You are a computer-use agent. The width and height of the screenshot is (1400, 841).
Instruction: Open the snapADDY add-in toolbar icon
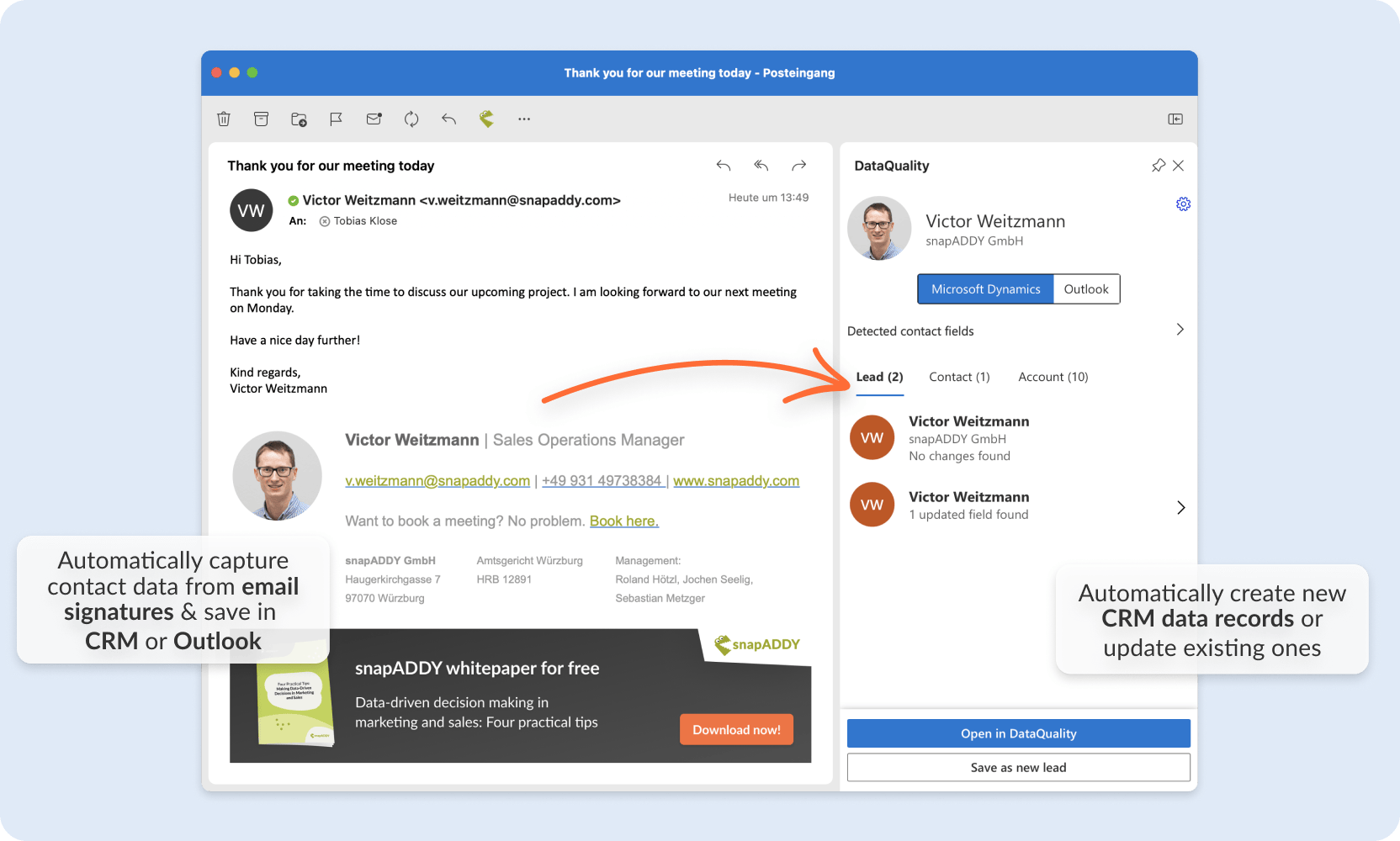click(486, 119)
